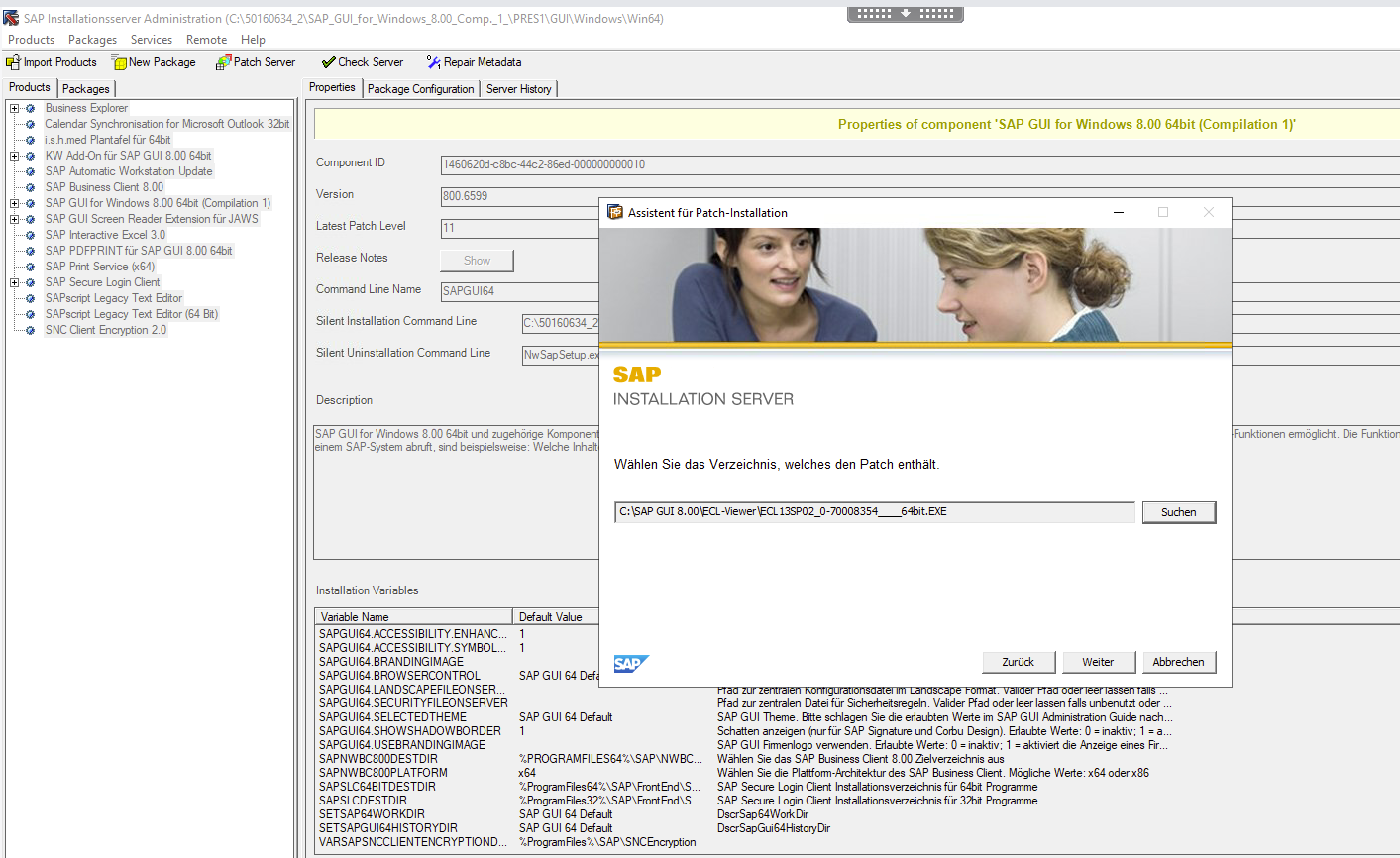This screenshot has height=858, width=1400.
Task: Click the component icon beside i.s.h.med Plantafel
Action: click(x=31, y=140)
